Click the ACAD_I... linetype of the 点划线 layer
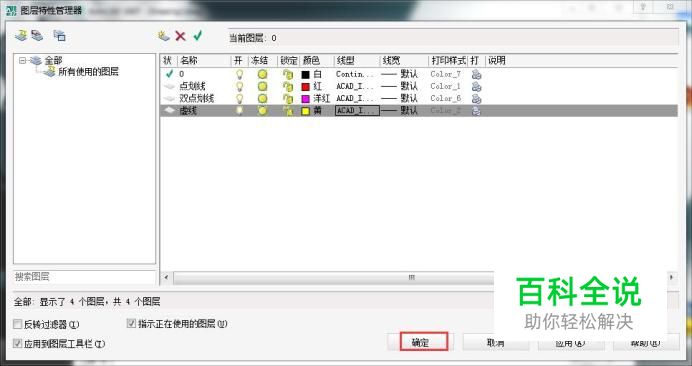692x366 pixels. click(356, 86)
